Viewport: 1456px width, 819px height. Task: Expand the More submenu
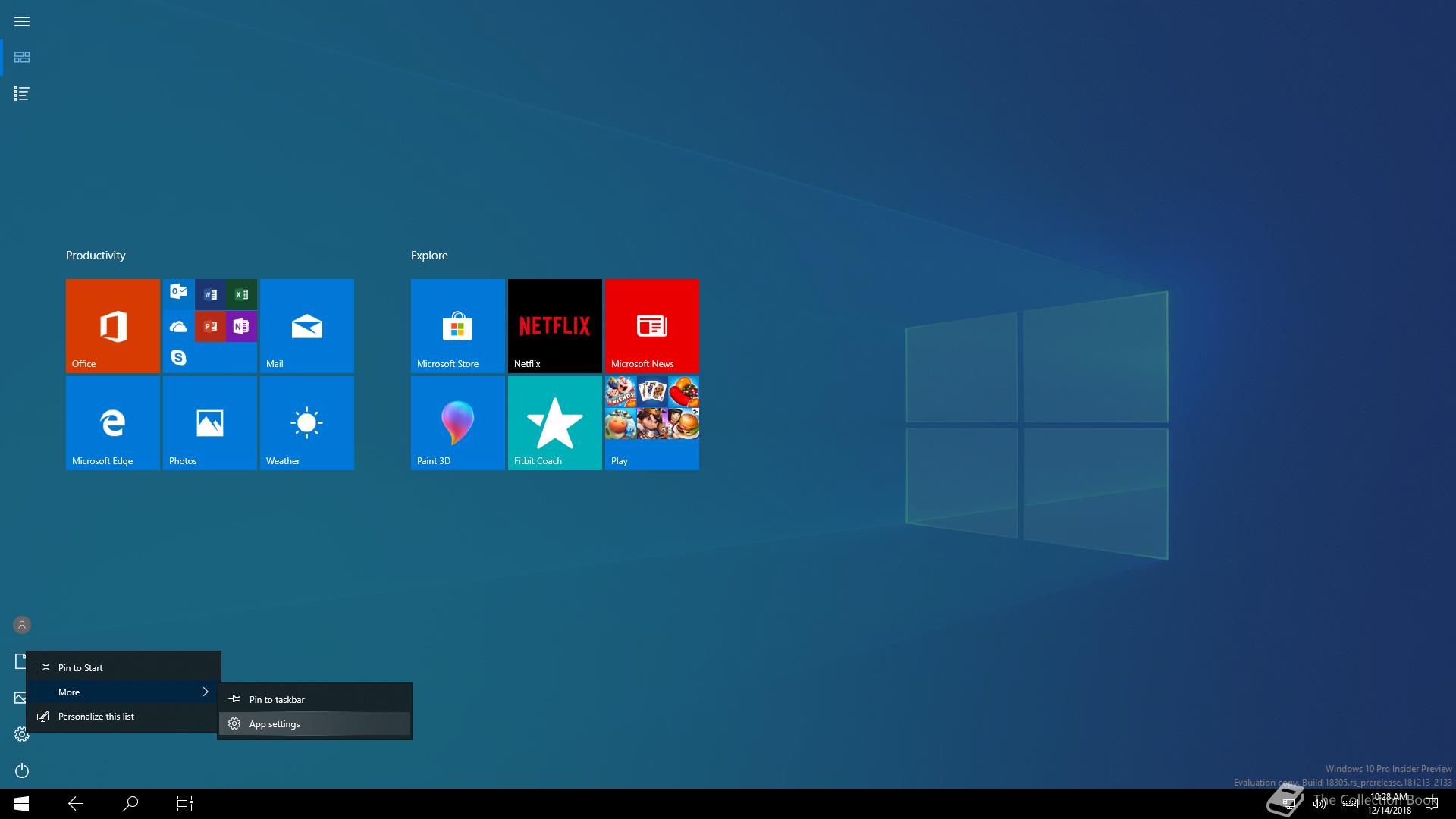point(124,692)
